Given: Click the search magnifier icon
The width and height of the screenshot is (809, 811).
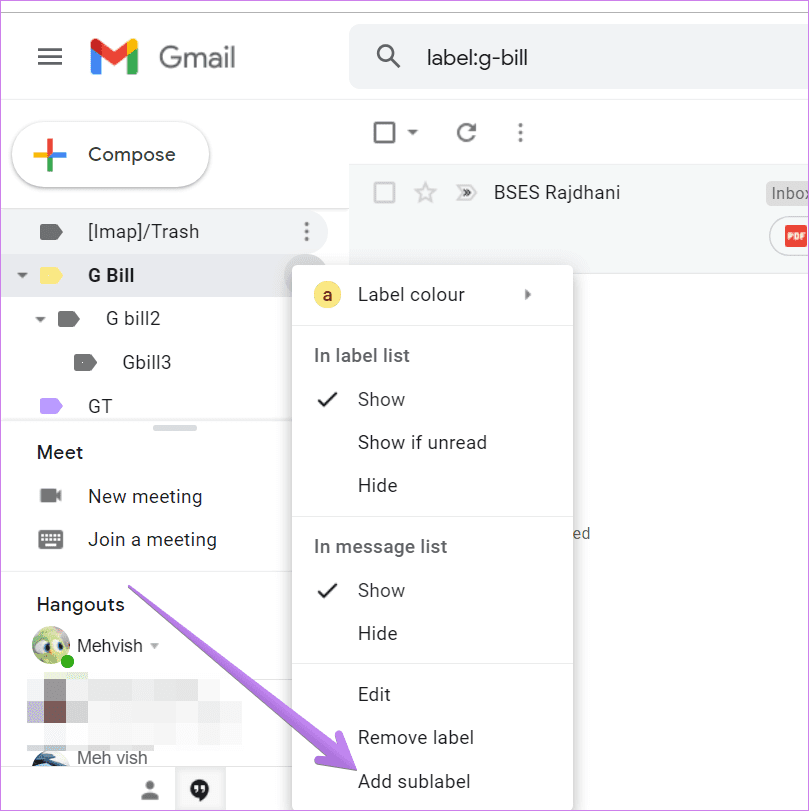Looking at the screenshot, I should pos(388,57).
